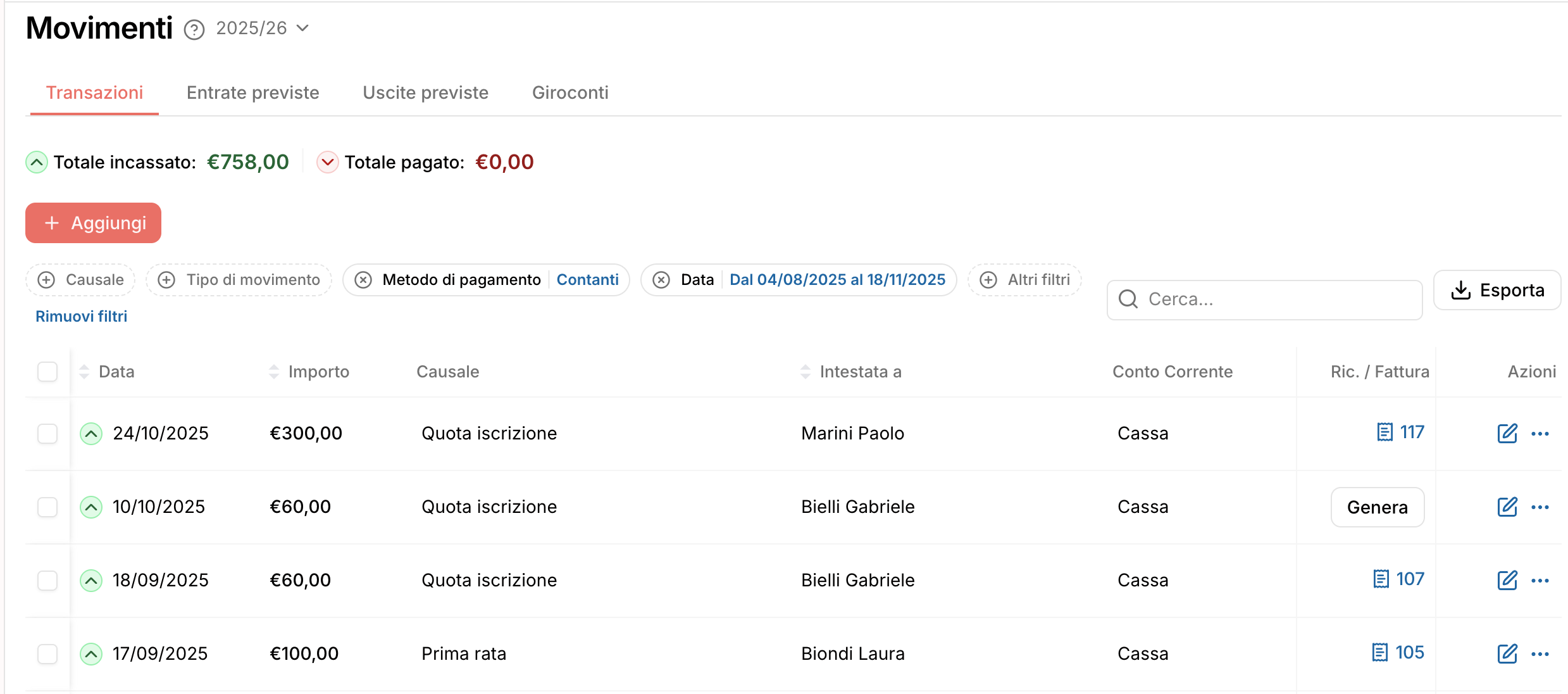
Task: Switch to the Entrate previste tab
Action: (252, 93)
